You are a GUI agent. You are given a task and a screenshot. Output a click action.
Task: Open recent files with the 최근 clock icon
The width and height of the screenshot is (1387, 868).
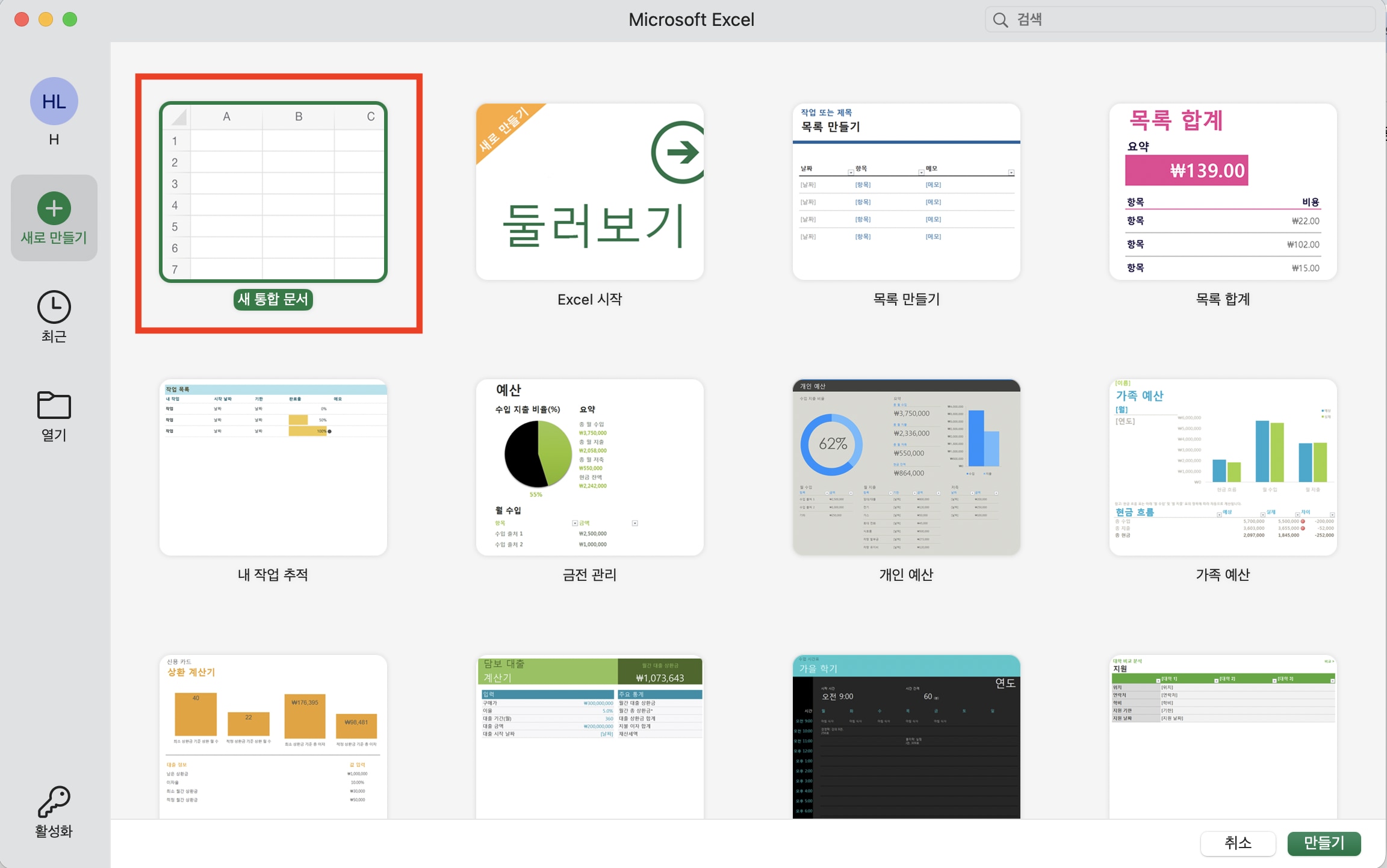point(54,307)
